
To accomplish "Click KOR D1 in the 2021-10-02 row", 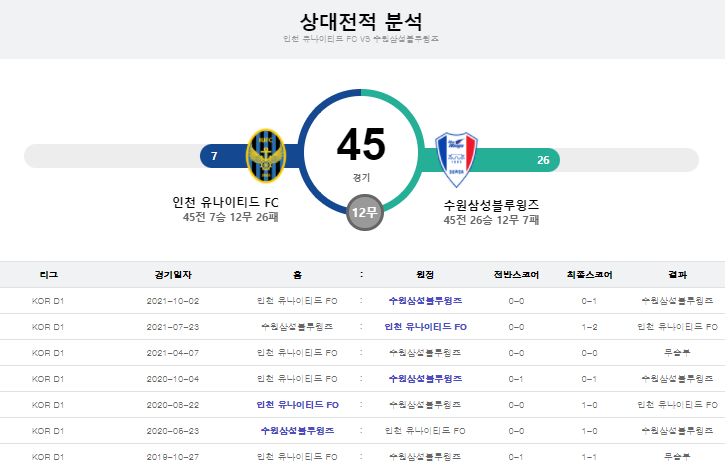I will [48, 301].
